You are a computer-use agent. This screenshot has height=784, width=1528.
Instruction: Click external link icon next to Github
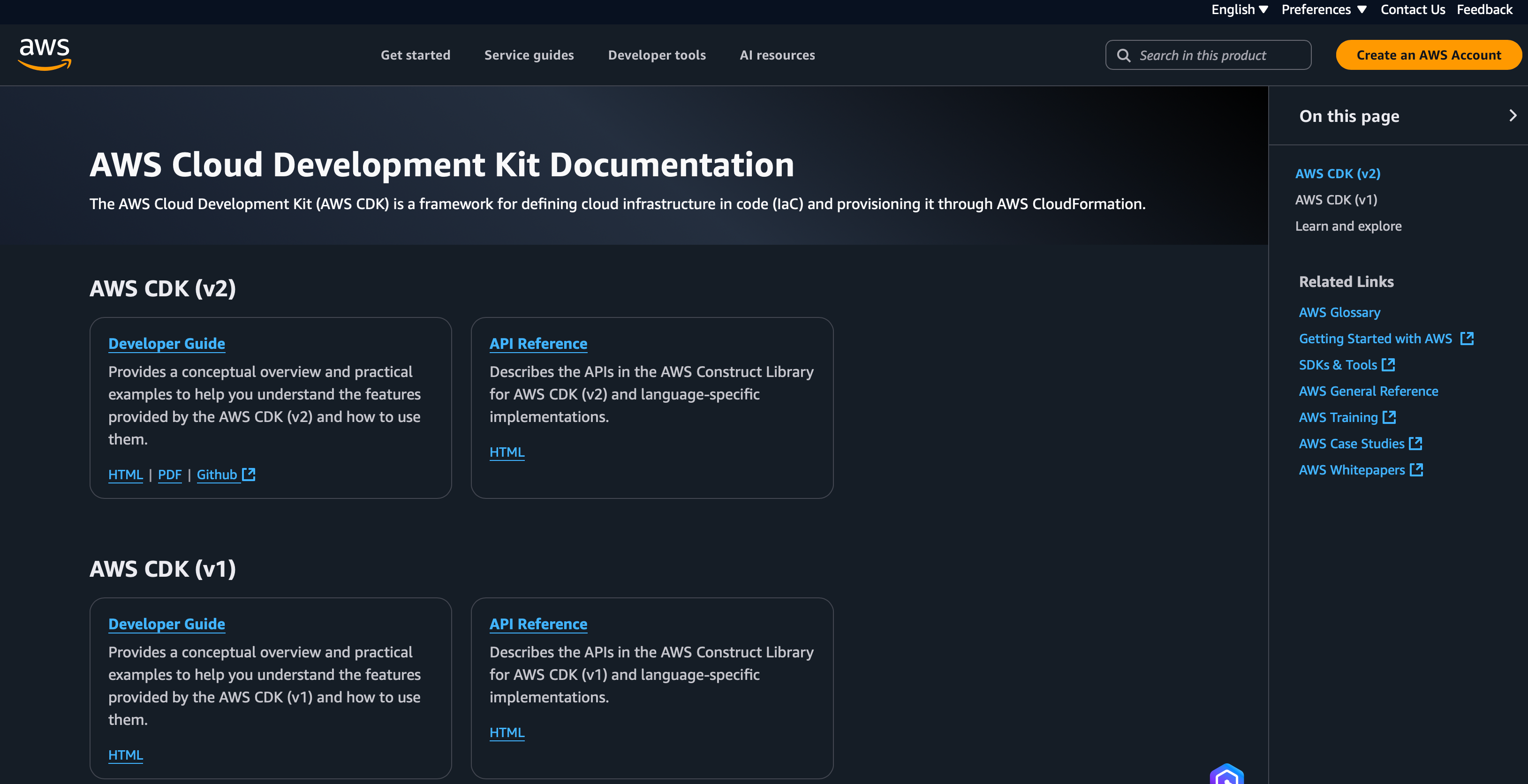click(x=249, y=475)
